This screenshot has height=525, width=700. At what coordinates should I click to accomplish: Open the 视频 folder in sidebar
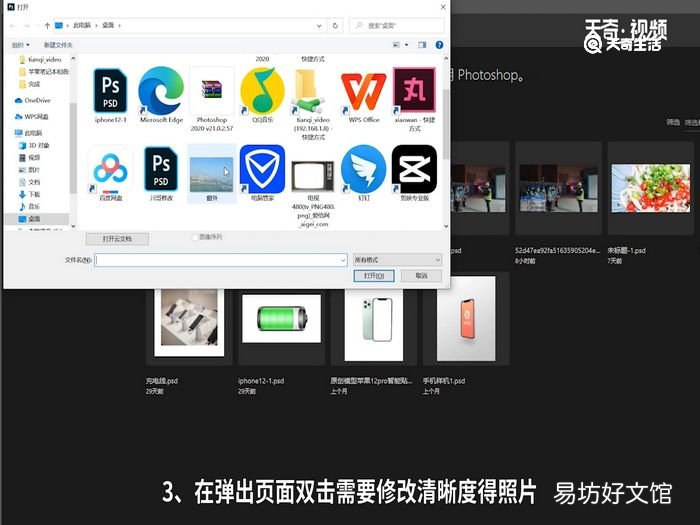point(29,158)
